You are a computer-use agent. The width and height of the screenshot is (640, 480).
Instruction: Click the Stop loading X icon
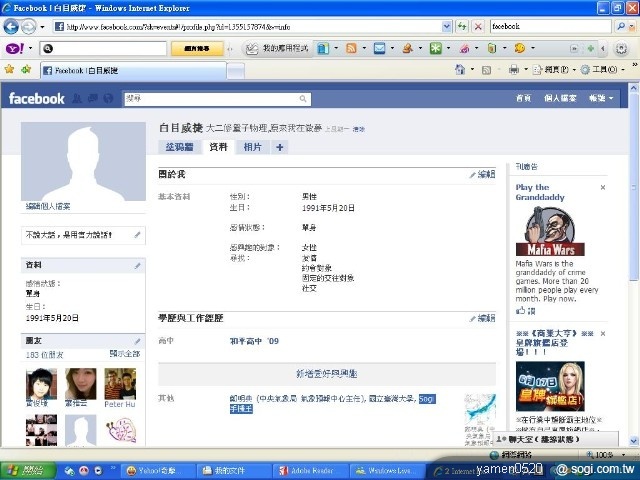point(478,27)
